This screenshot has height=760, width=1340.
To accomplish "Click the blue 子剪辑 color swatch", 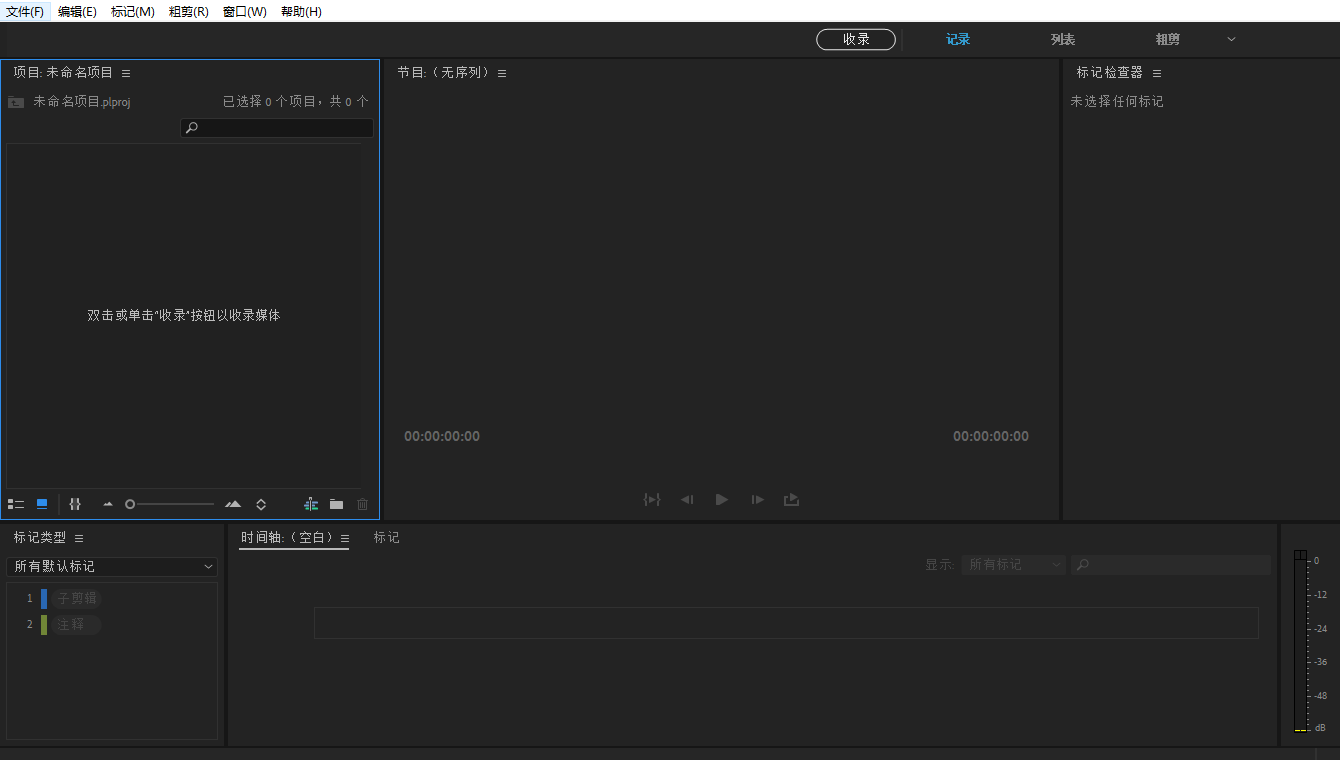I will (44, 598).
